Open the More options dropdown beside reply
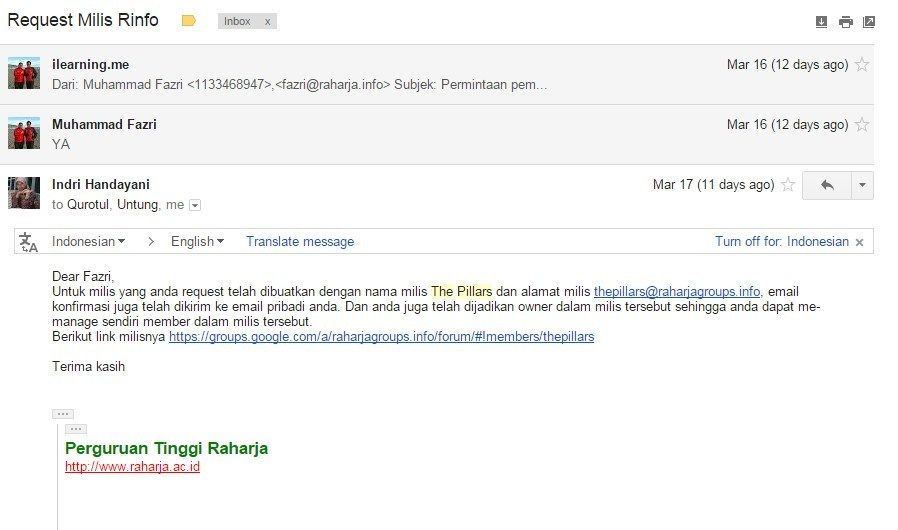This screenshot has width=898, height=530. 862,185
